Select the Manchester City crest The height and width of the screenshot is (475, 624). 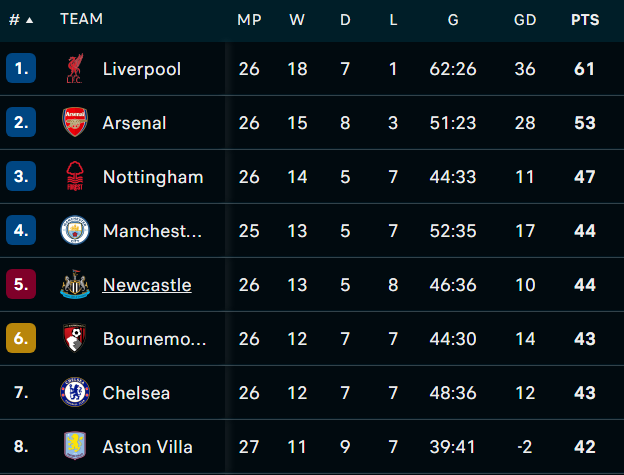(x=75, y=230)
